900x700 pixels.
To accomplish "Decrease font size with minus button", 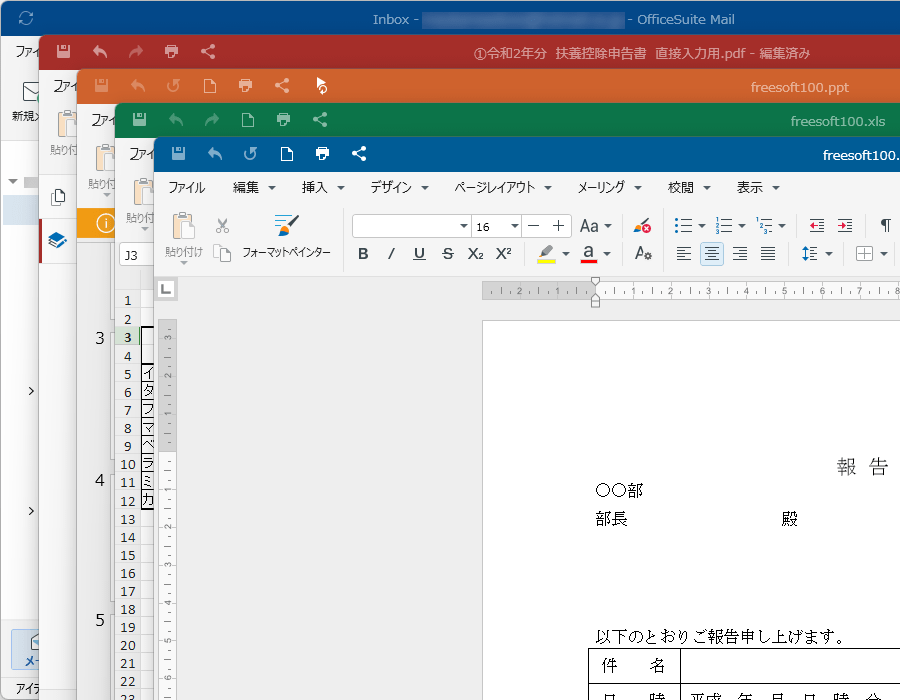I will (533, 226).
